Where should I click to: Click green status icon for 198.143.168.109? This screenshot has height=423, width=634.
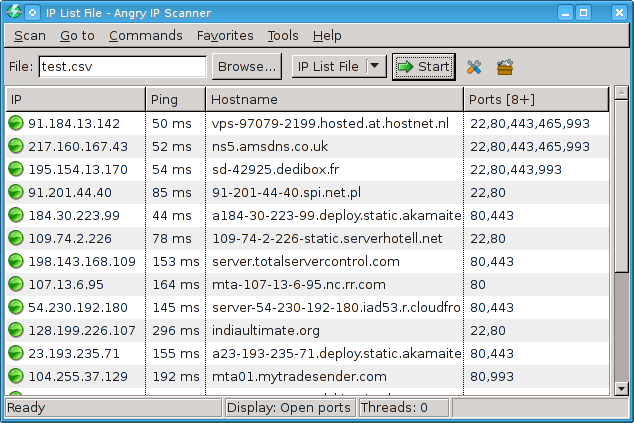click(x=16, y=261)
